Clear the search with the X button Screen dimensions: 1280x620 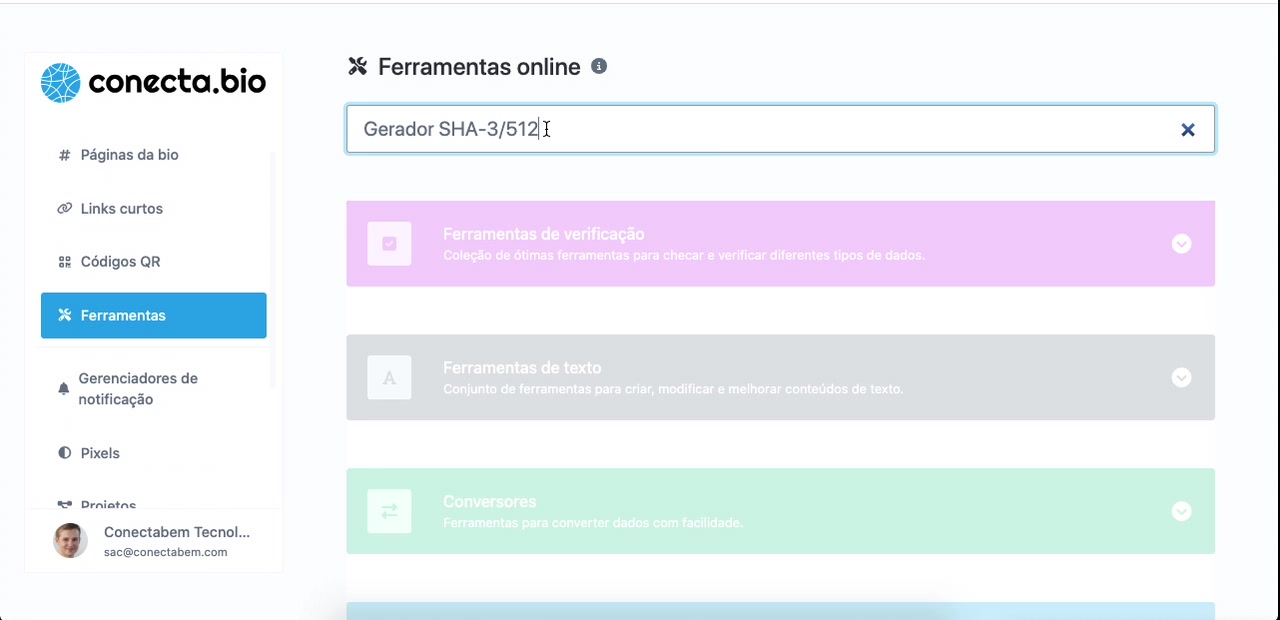click(x=1188, y=129)
